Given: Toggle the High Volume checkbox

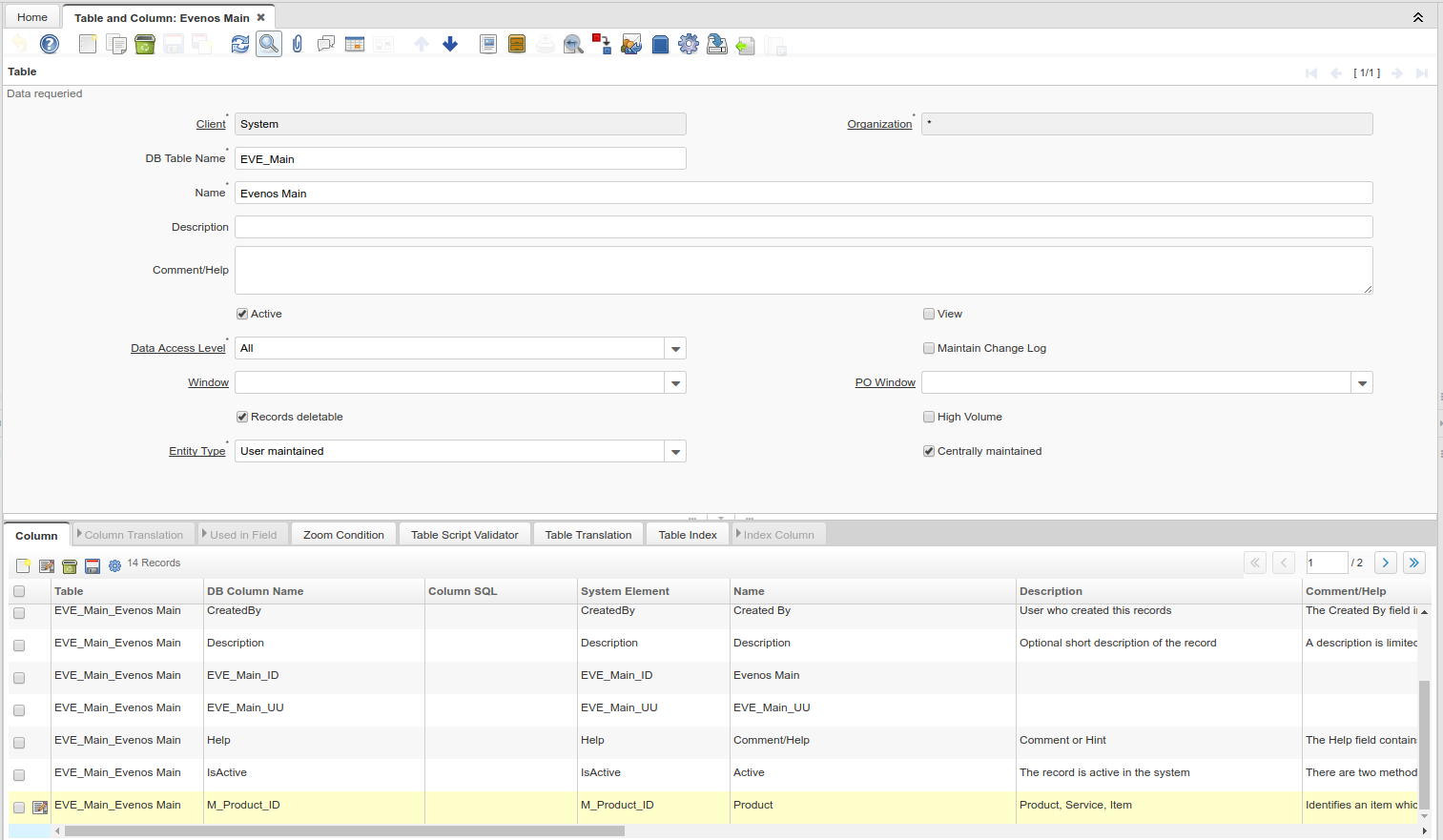Looking at the screenshot, I should coord(929,417).
